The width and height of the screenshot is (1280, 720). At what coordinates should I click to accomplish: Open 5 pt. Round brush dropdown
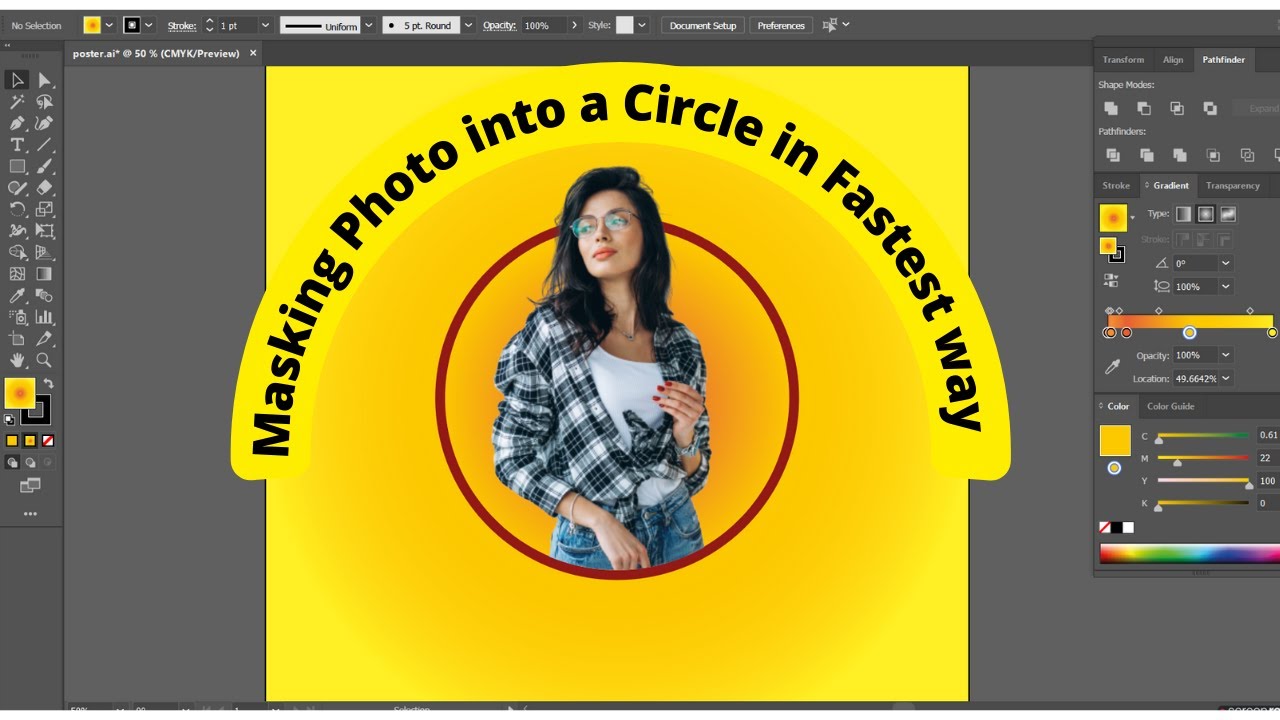pos(468,25)
